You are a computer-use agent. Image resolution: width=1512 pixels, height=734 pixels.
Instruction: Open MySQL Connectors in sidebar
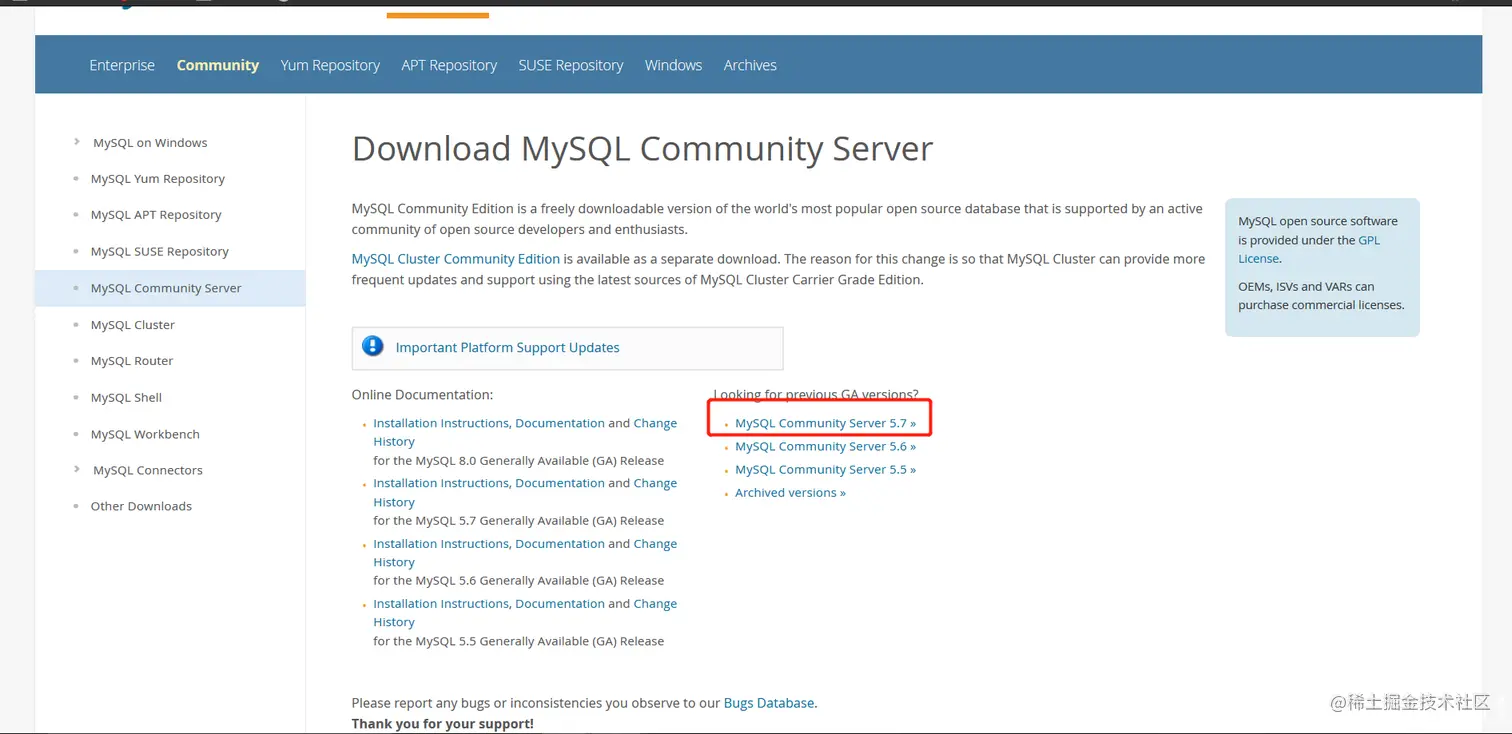tap(148, 470)
